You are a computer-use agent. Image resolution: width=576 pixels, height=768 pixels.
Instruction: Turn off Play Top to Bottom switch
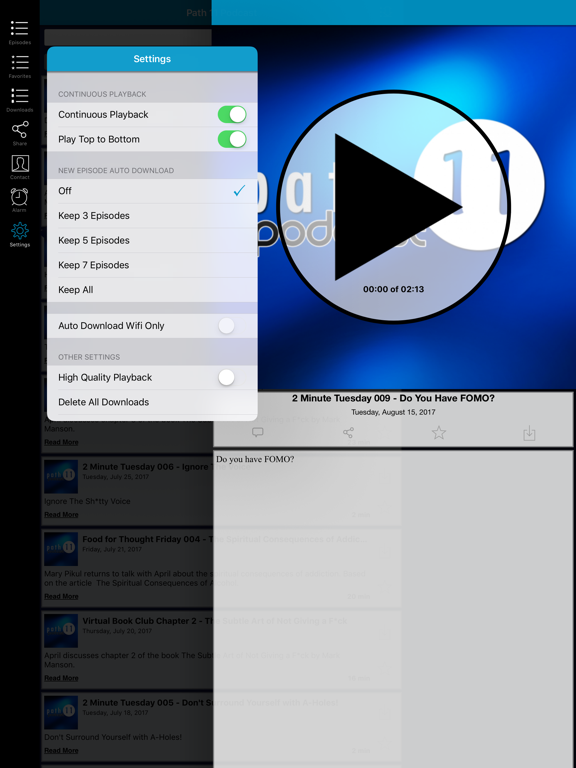pos(232,139)
